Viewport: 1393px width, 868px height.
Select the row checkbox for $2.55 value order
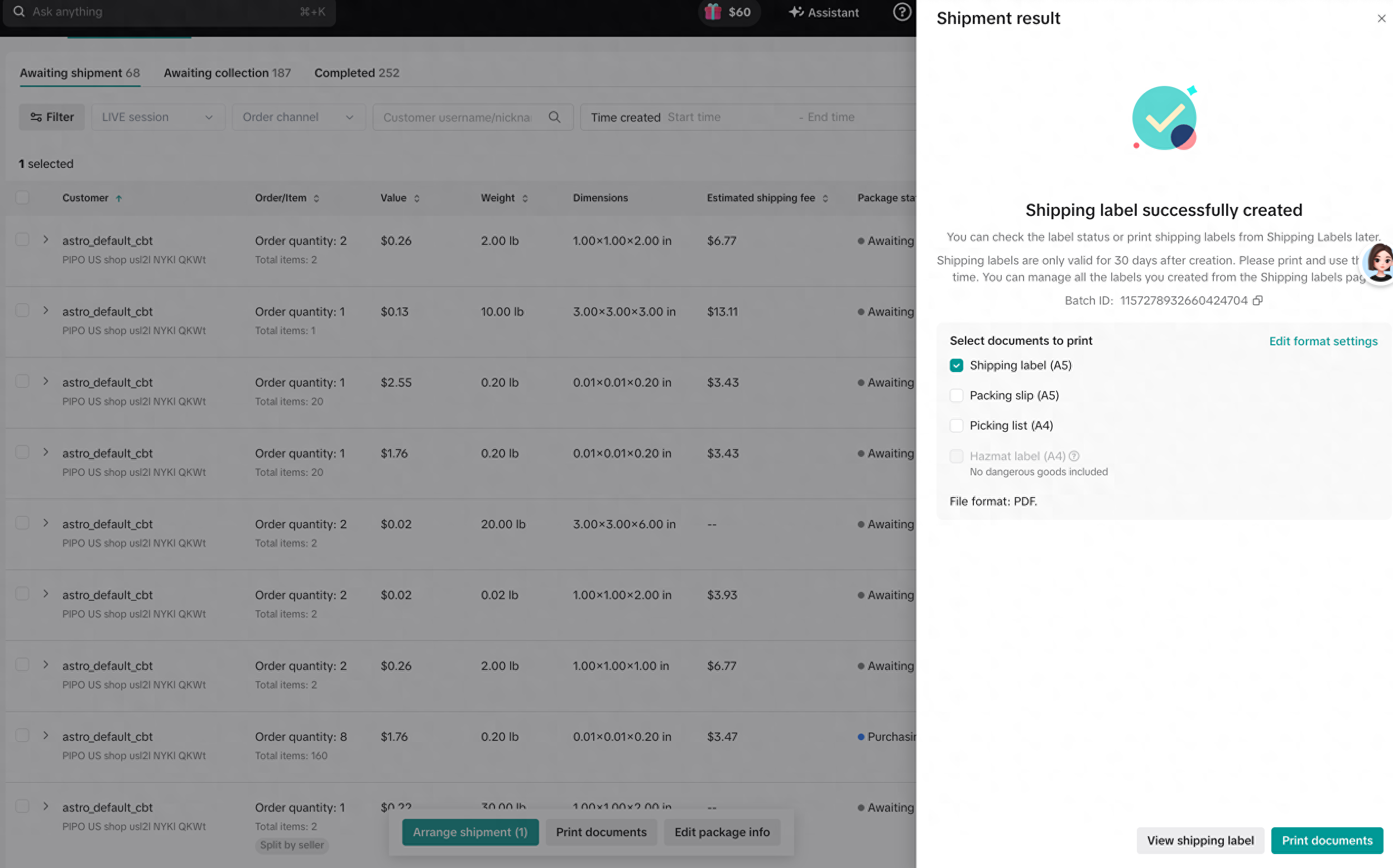pyautogui.click(x=22, y=381)
